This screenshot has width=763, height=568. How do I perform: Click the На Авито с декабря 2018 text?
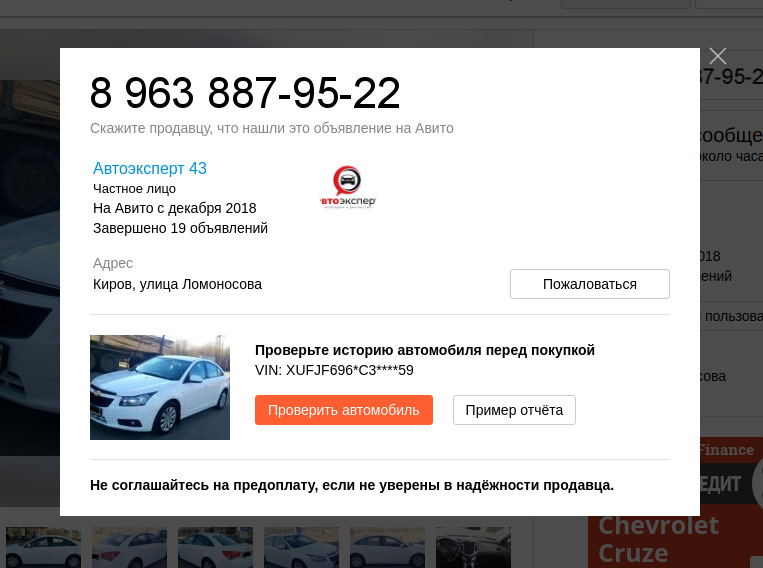[174, 208]
